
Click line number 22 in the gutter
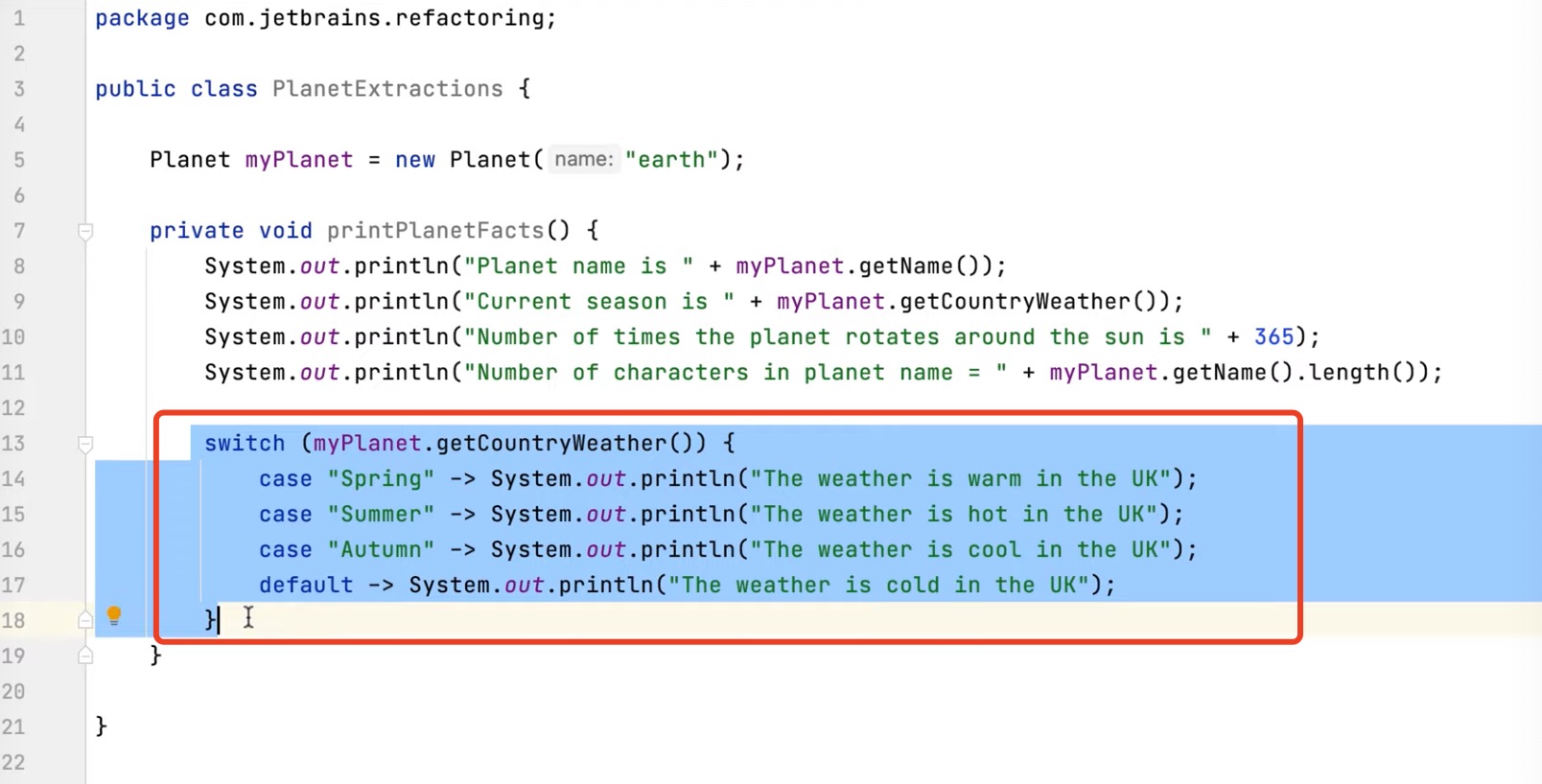point(13,763)
